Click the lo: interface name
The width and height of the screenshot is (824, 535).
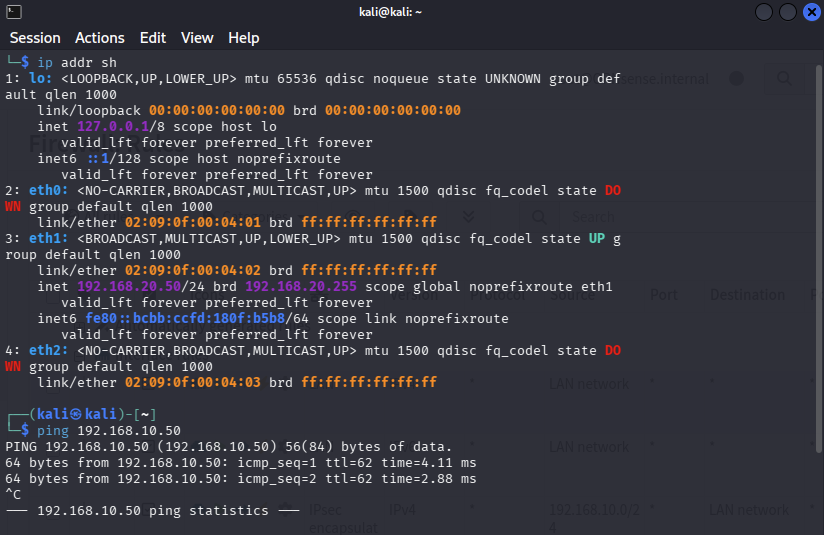[x=40, y=78]
